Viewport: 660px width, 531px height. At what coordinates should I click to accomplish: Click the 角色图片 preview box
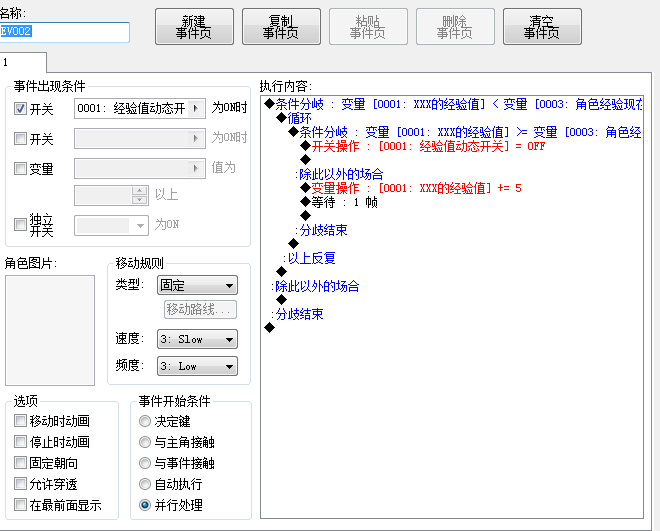pos(50,330)
